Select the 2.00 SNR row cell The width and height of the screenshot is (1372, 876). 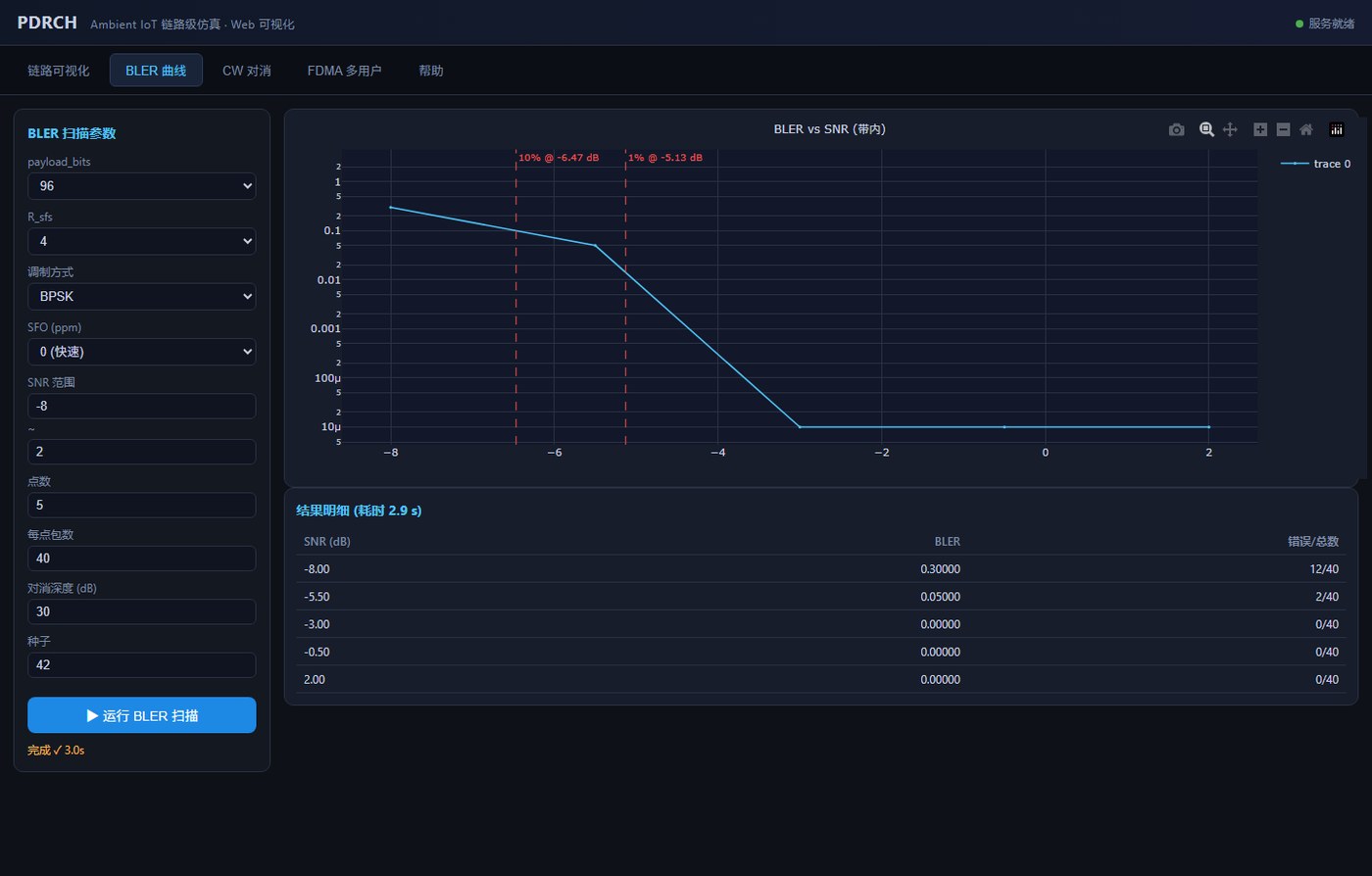pos(315,679)
